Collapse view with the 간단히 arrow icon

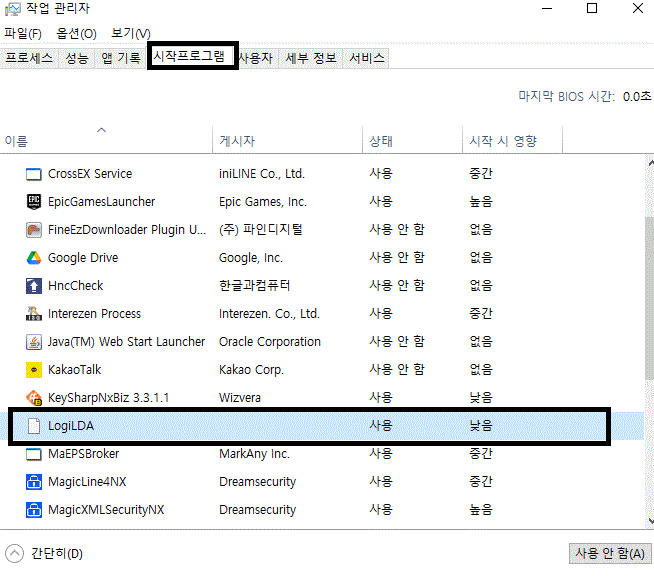click(x=14, y=553)
